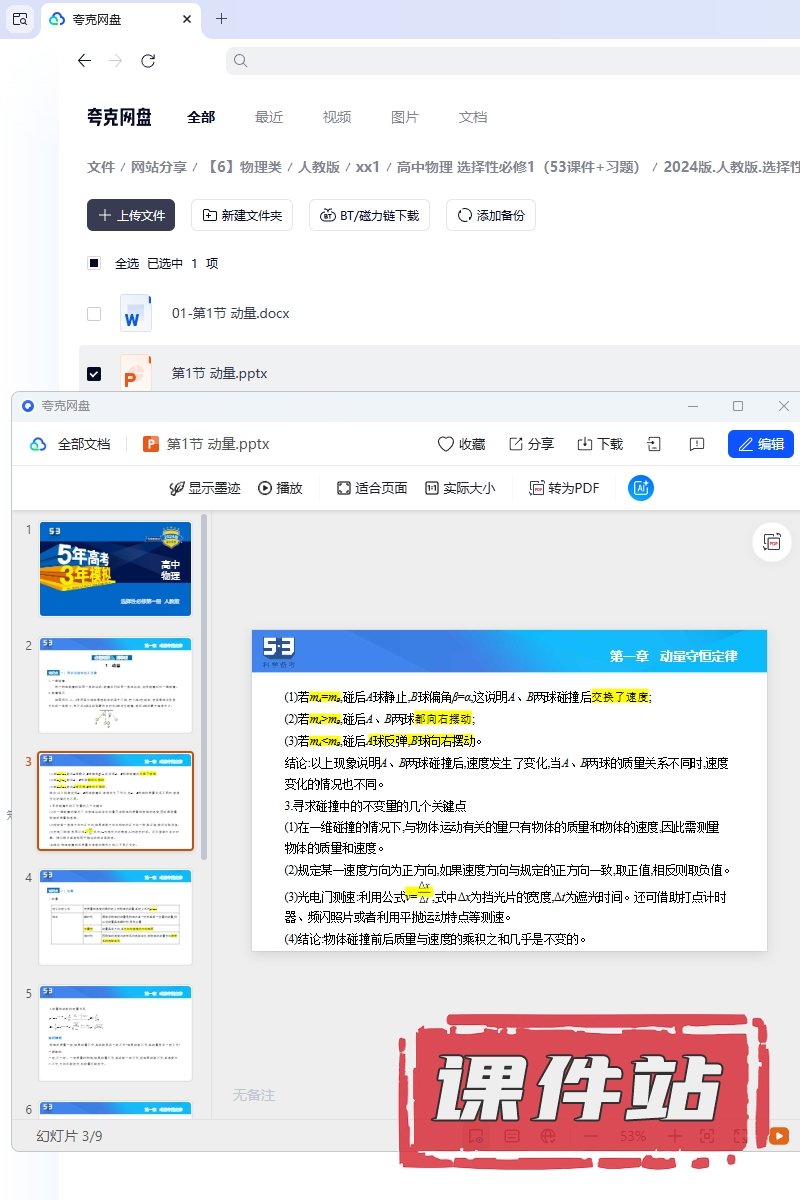Click 分享 to share the file
Image resolution: width=800 pixels, height=1200 pixels.
pyautogui.click(x=531, y=444)
